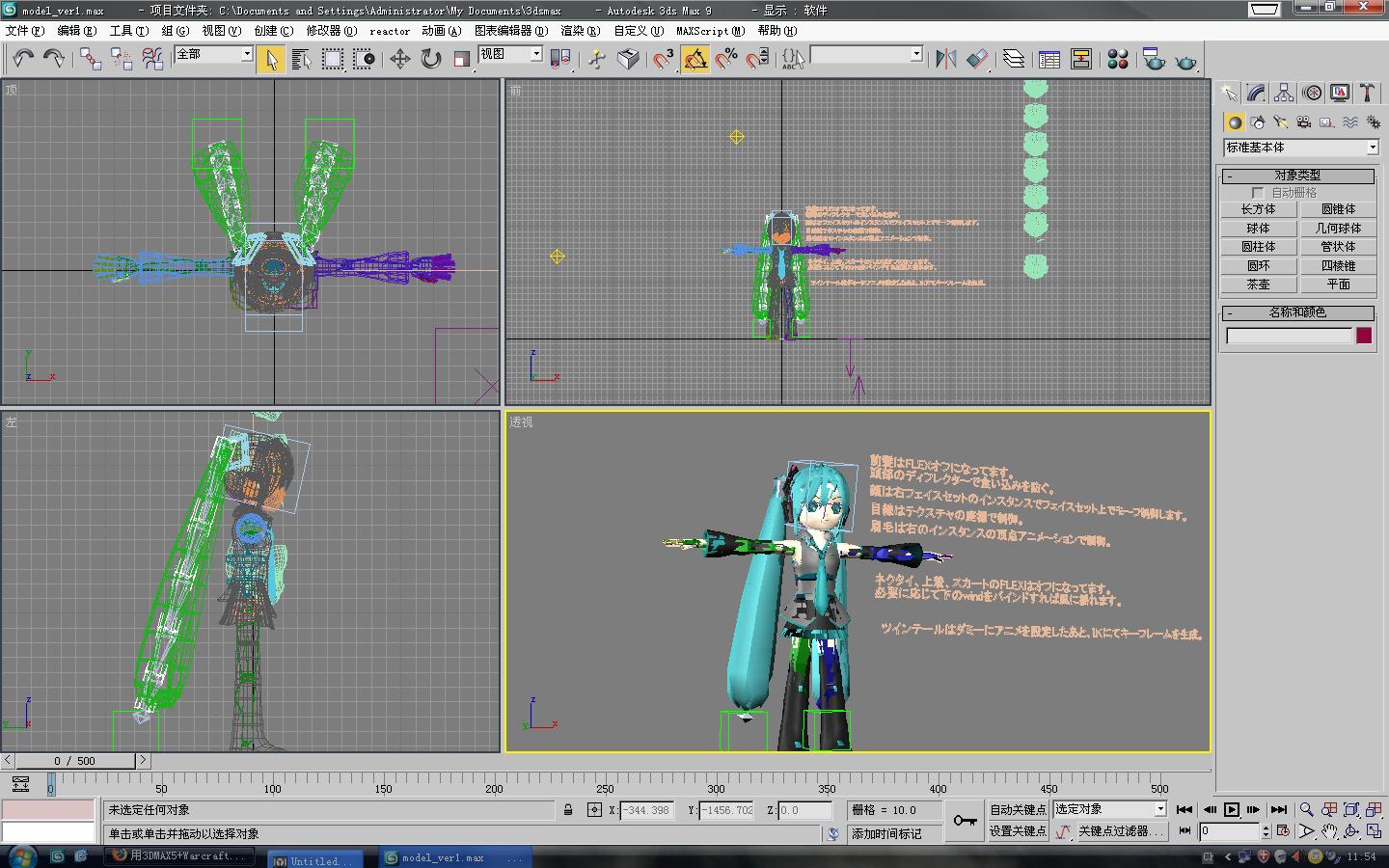Open Render Scene dialog teapot icon
The height and width of the screenshot is (868, 1389).
[1154, 59]
